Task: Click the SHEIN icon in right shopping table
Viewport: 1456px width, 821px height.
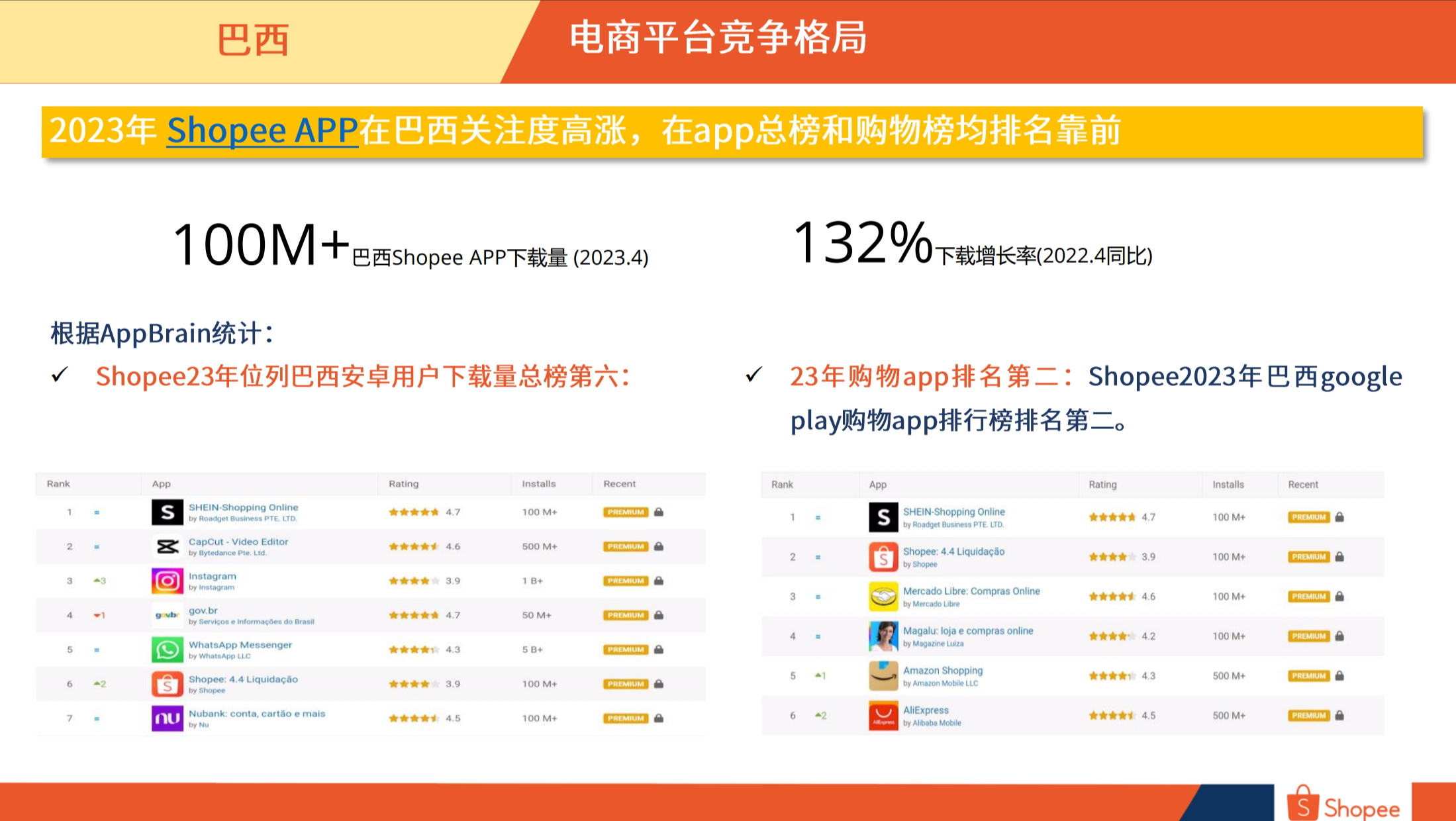Action: pos(884,518)
